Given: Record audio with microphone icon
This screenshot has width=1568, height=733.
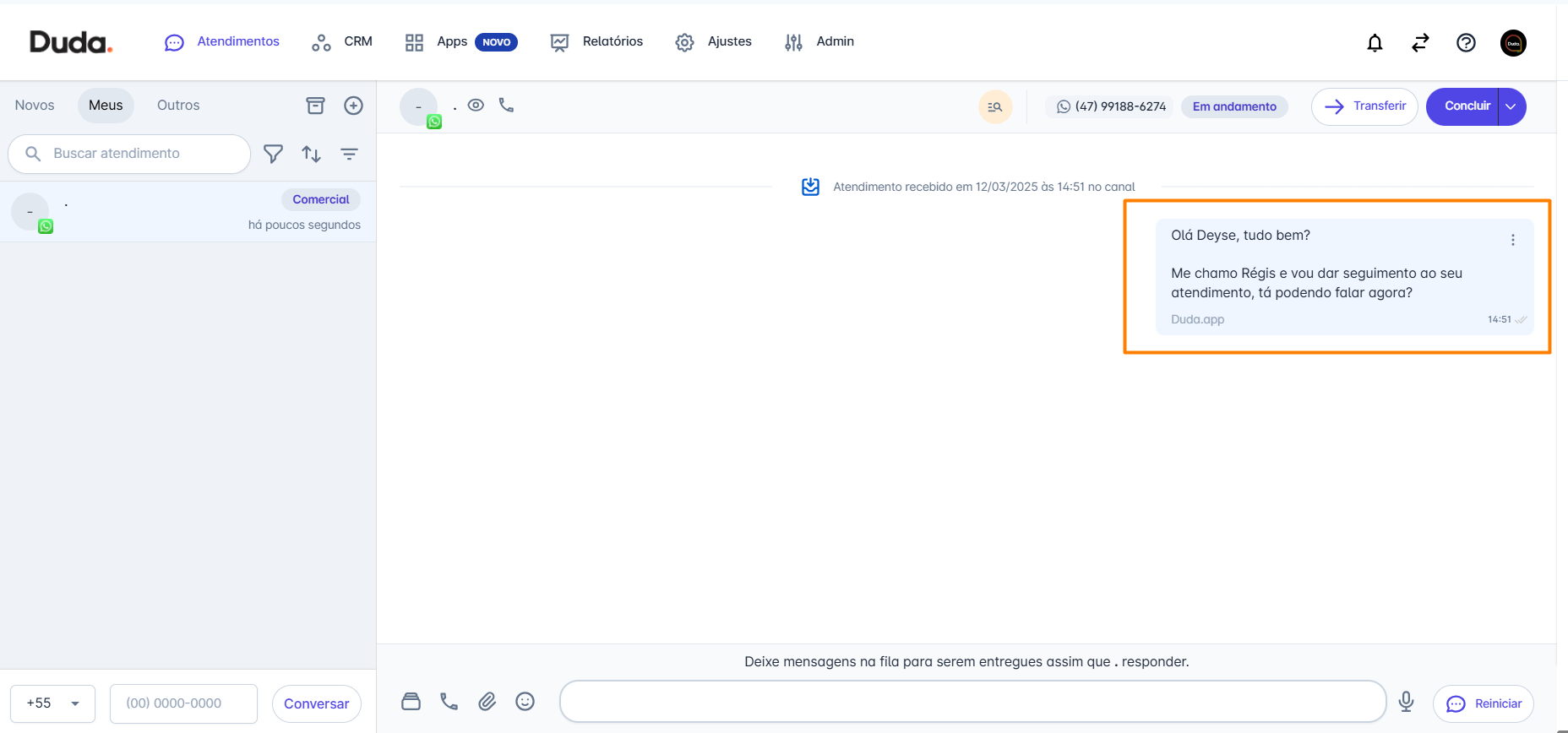Looking at the screenshot, I should pyautogui.click(x=1406, y=702).
